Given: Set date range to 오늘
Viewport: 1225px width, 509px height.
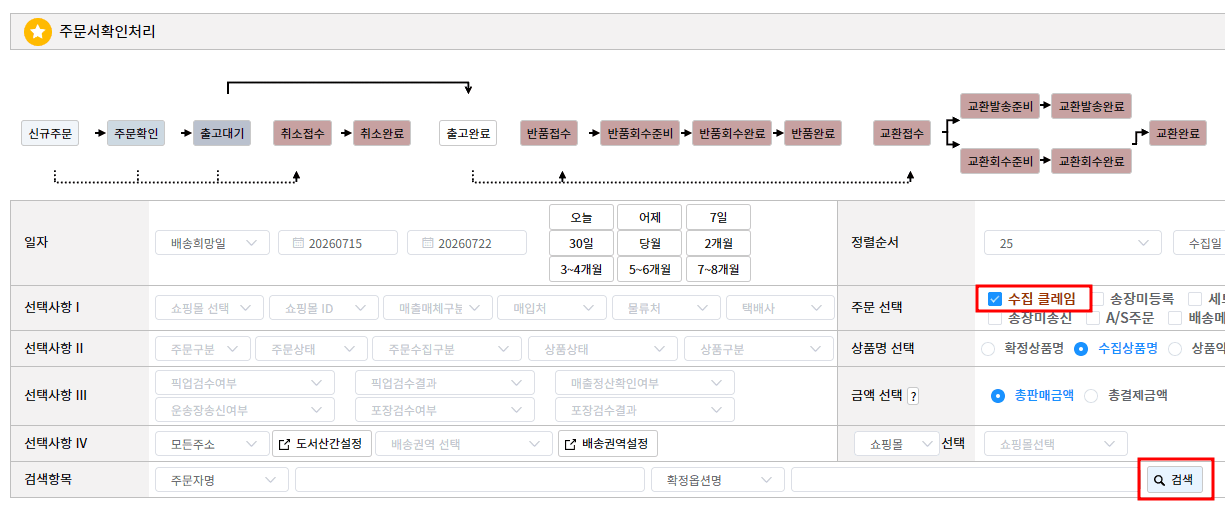Looking at the screenshot, I should tap(581, 217).
